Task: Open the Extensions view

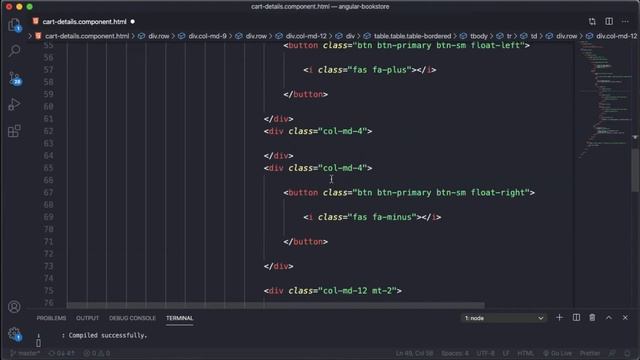Action: (x=14, y=131)
